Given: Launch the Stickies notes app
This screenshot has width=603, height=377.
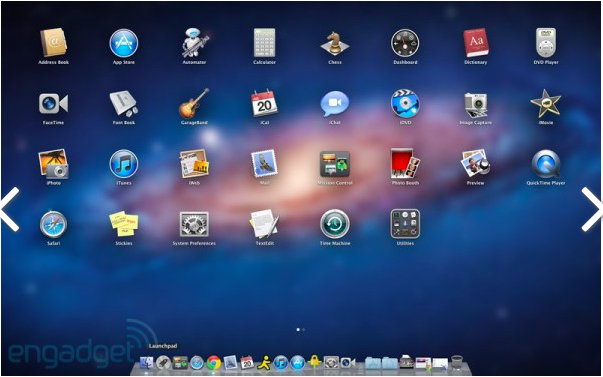Looking at the screenshot, I should coord(123,224).
